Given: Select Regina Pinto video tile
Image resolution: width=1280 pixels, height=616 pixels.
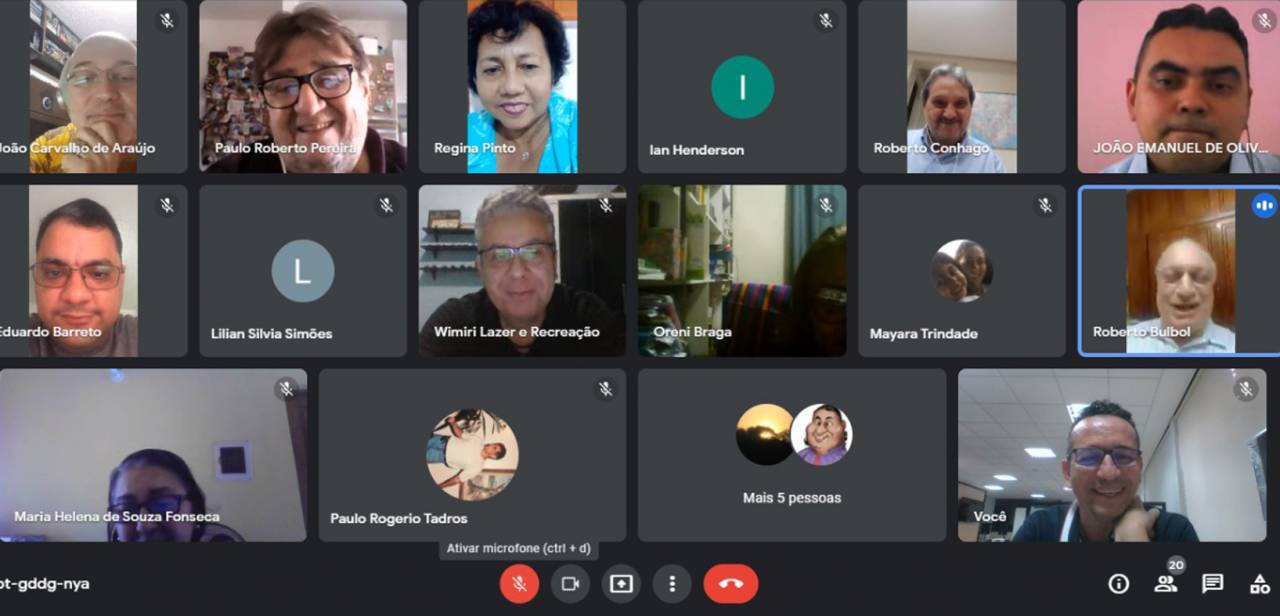Looking at the screenshot, I should pos(522,86).
